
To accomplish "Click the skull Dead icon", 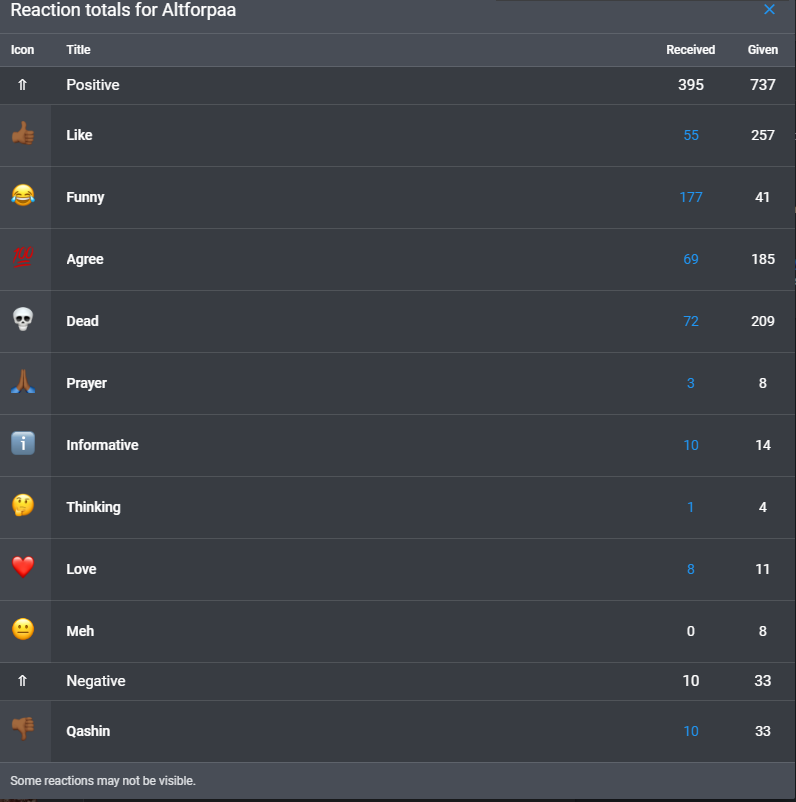I will pos(23,320).
